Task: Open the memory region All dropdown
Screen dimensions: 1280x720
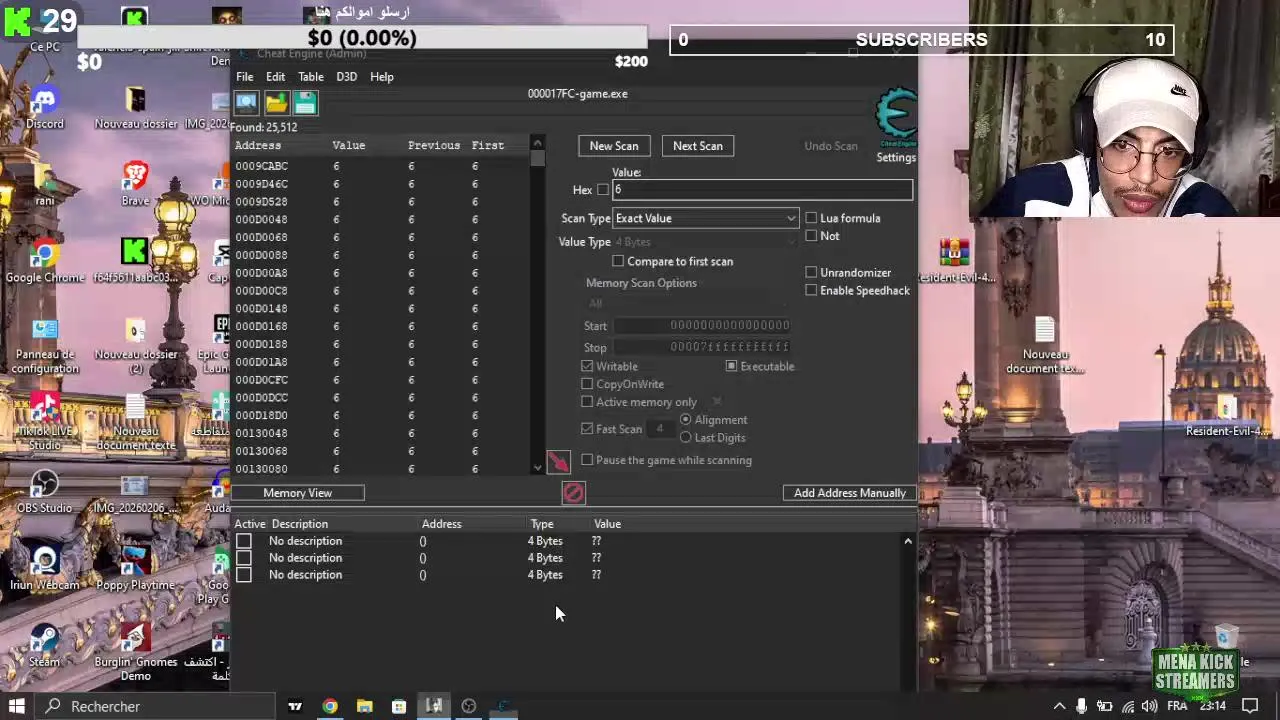Action: click(x=688, y=304)
